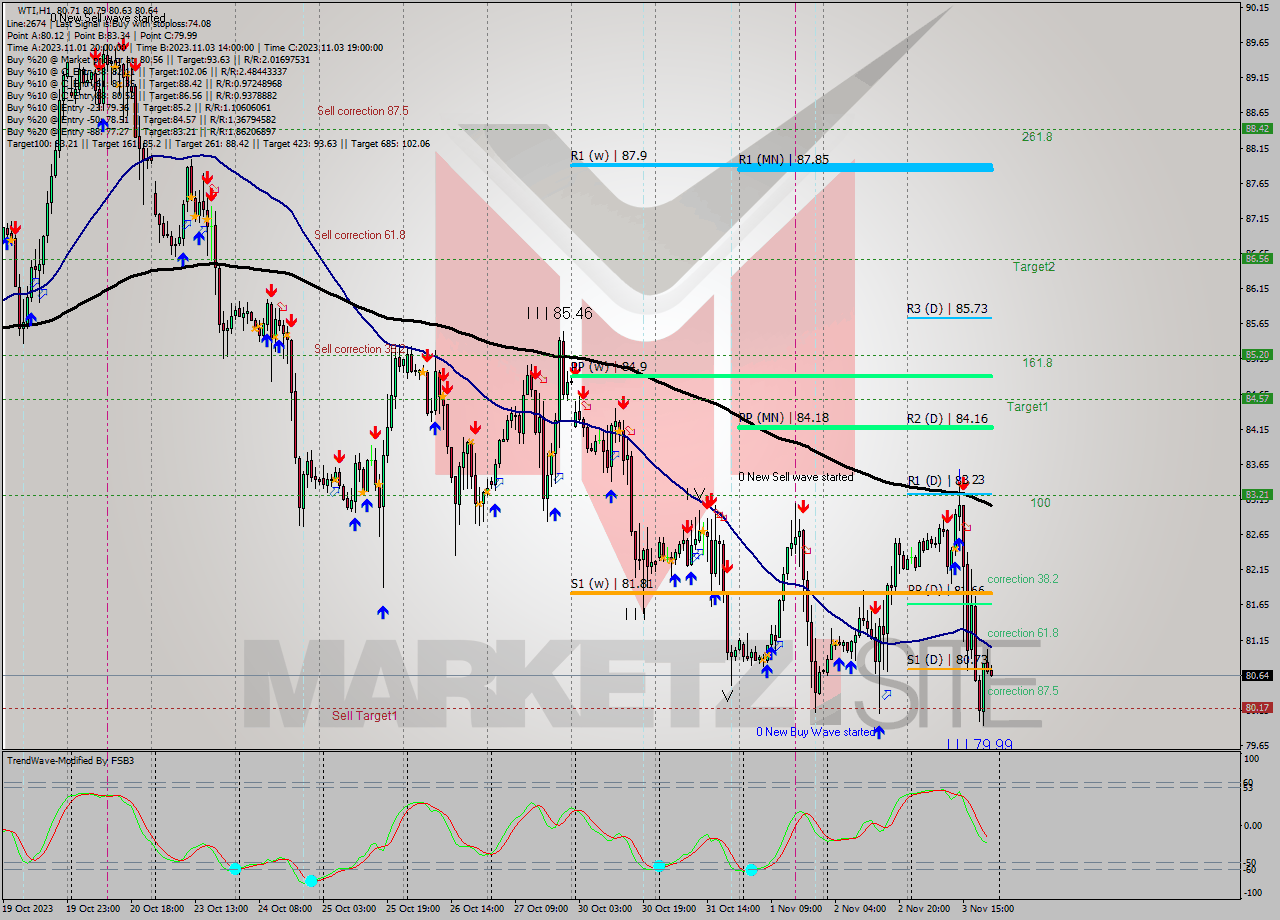
Task: Click the 88.42 green price tag on axis
Action: click(1257, 128)
